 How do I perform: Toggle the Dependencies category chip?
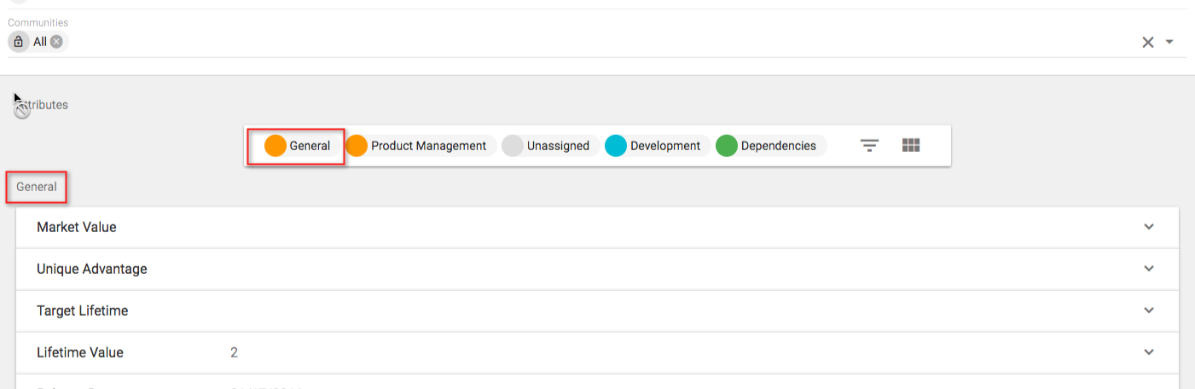click(x=771, y=146)
